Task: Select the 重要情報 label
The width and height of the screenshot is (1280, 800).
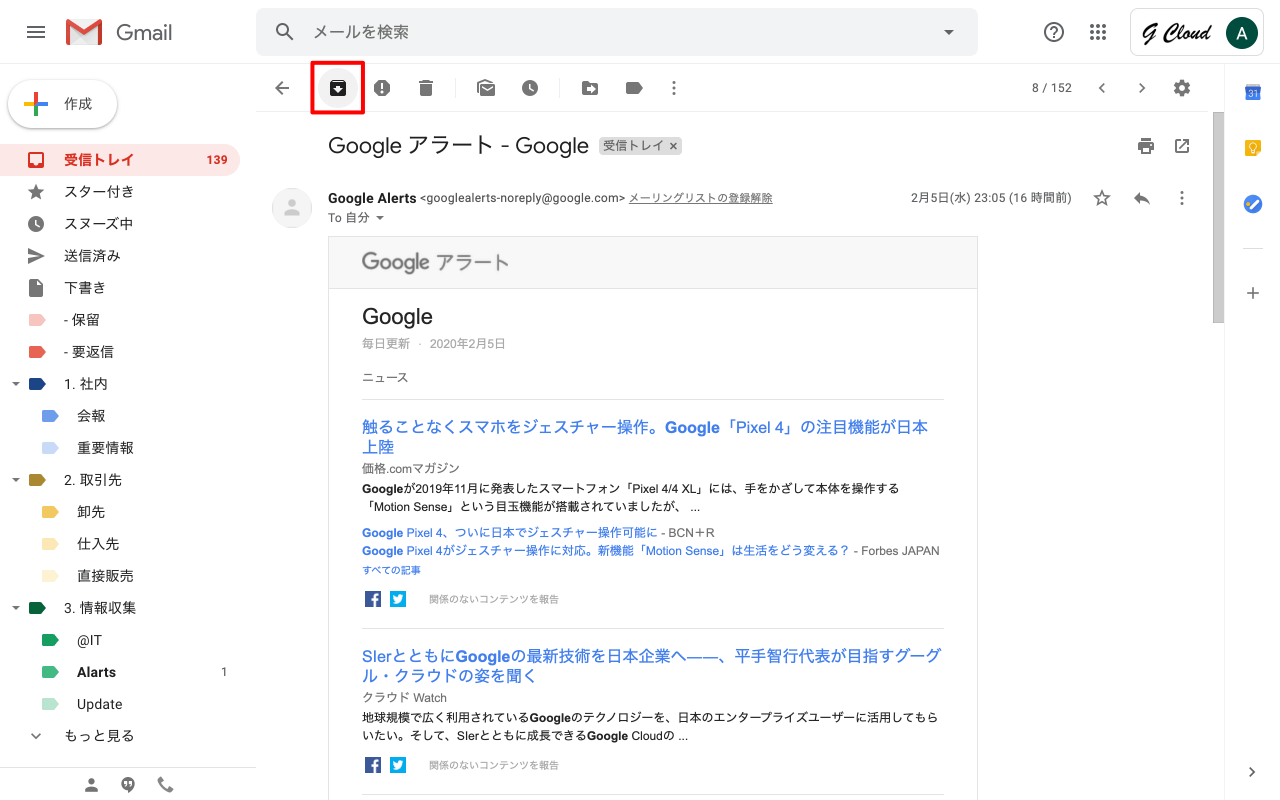Action: (x=120, y=448)
